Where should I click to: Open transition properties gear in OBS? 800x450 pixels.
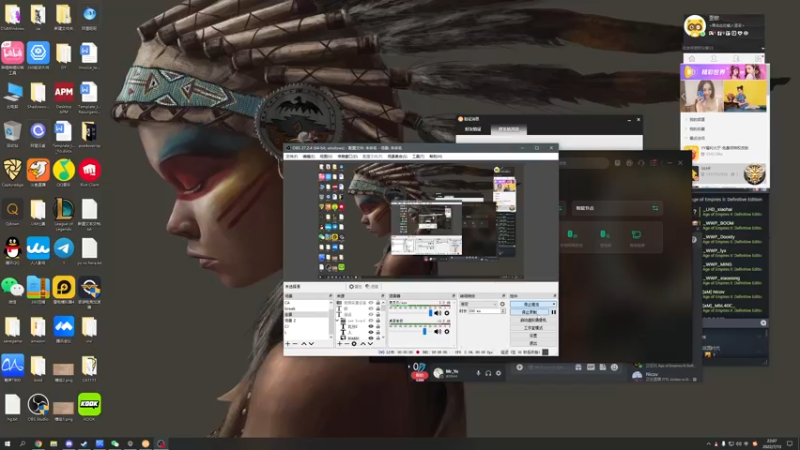point(503,304)
